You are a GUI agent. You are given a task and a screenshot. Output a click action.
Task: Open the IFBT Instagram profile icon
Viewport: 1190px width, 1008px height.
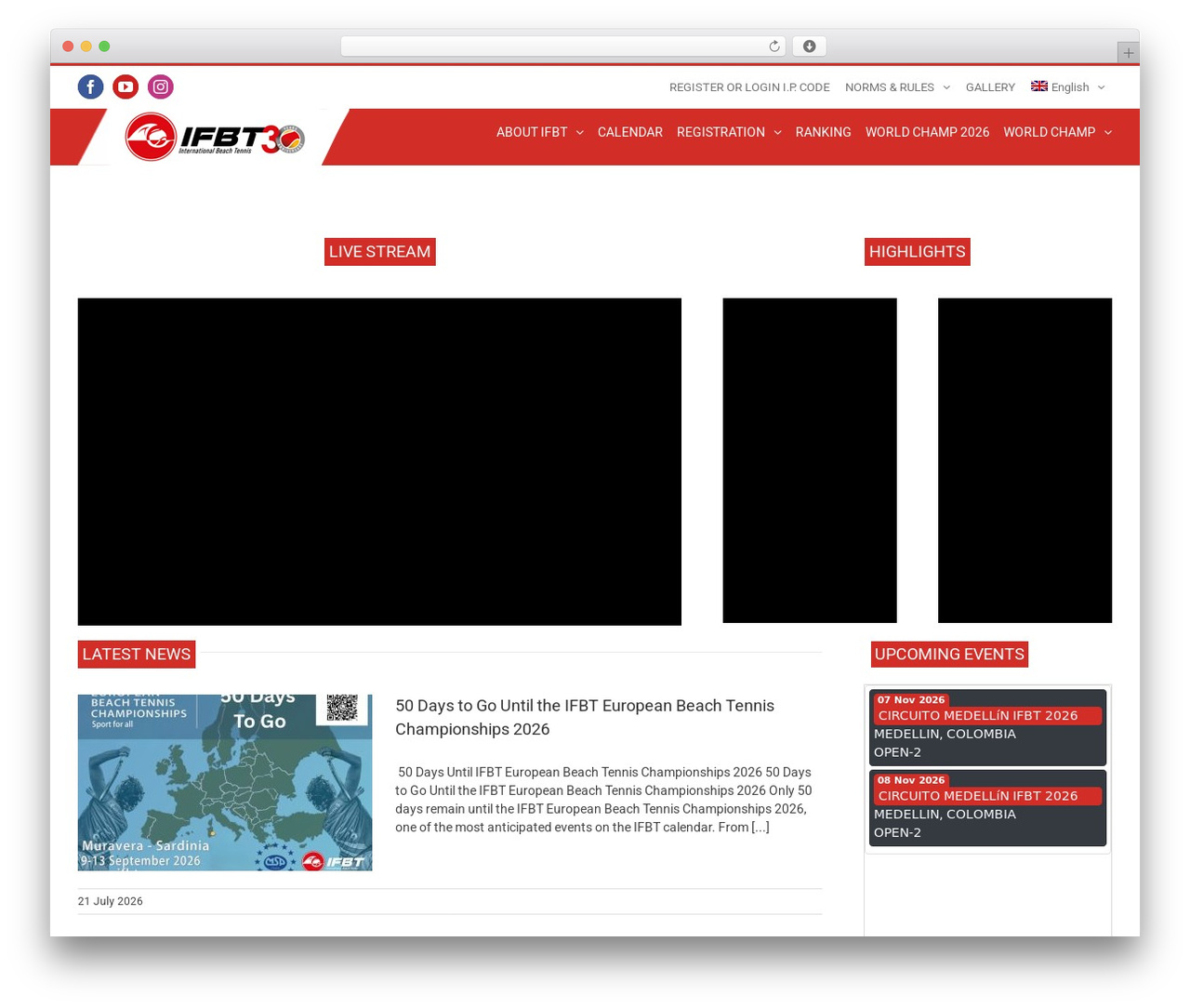point(161,86)
